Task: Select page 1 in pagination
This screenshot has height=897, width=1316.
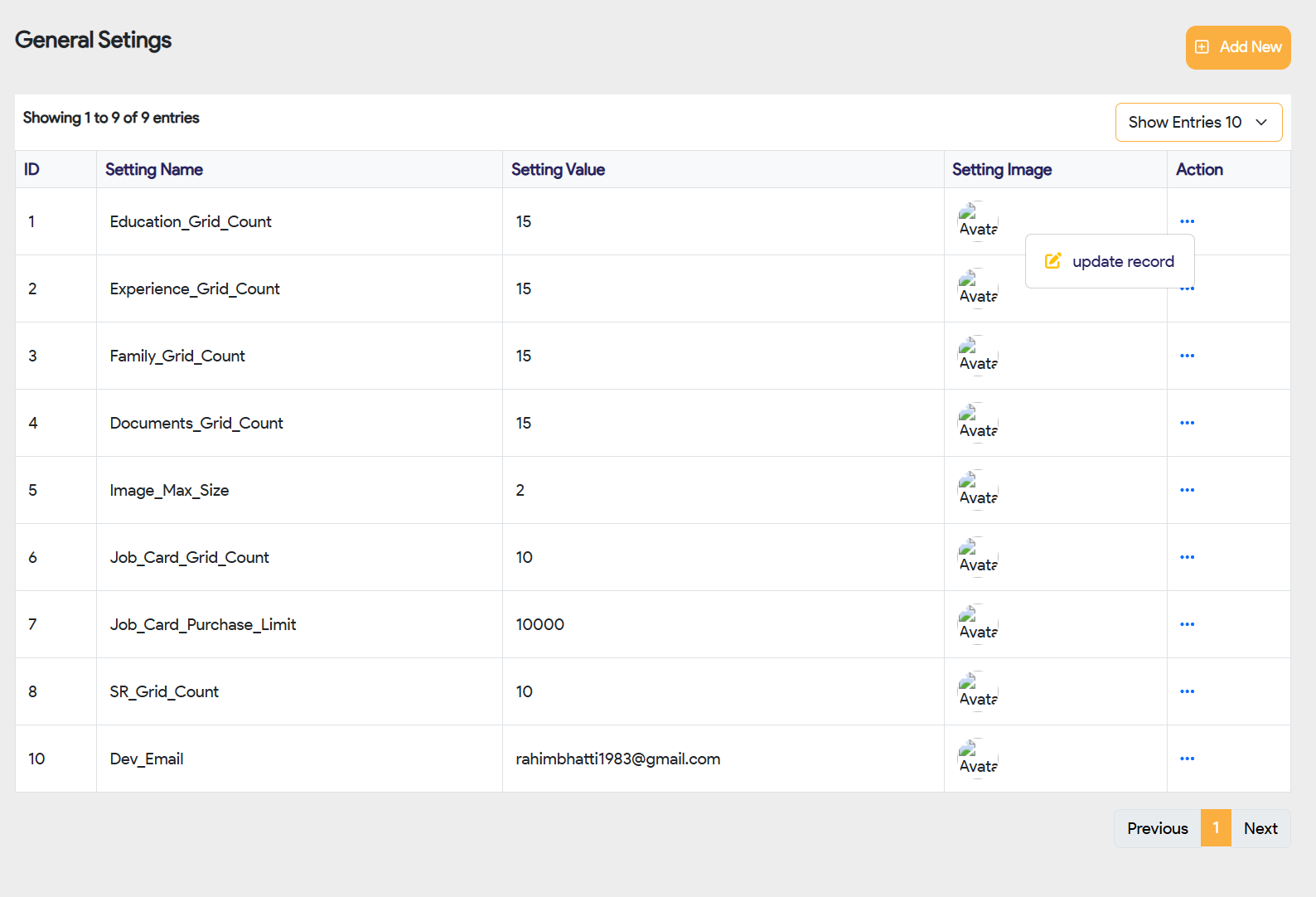Action: pyautogui.click(x=1216, y=828)
